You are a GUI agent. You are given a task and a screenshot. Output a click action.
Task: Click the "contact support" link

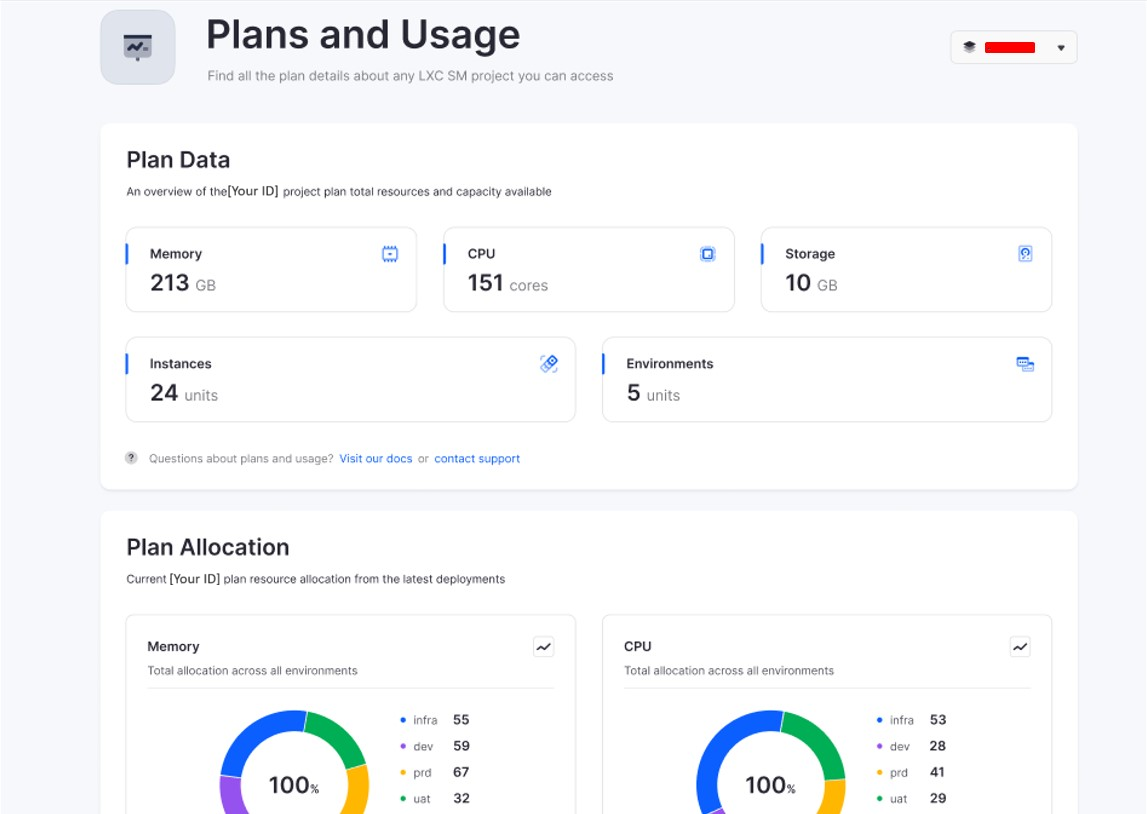(x=477, y=459)
